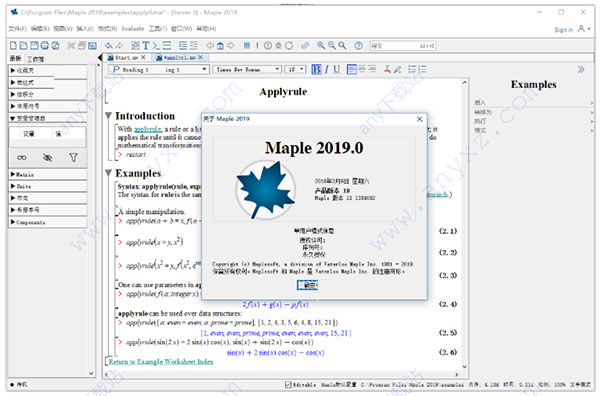This screenshot has height=396, width=600.
Task: Open the Window (W) menu
Action: [182, 29]
